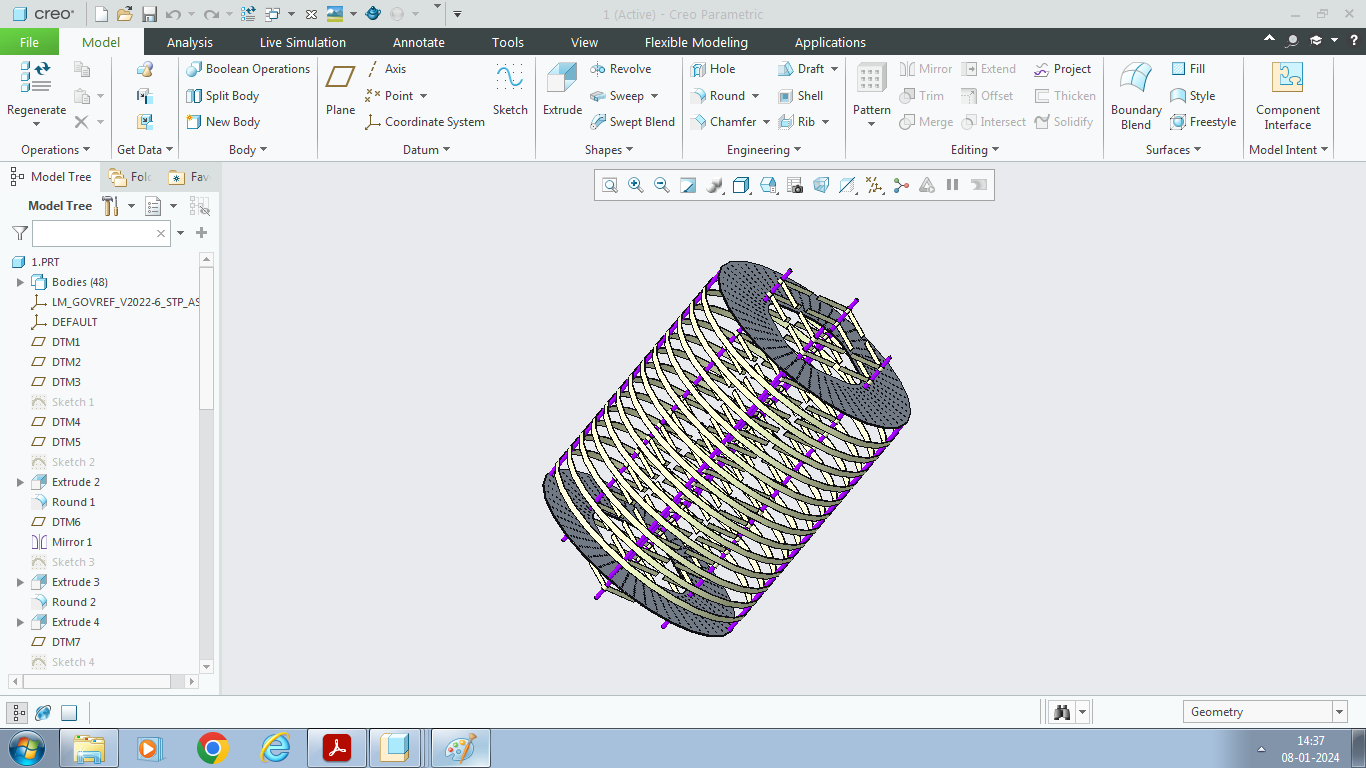1366x768 pixels.
Task: Select the Extrude tool
Action: (x=562, y=89)
